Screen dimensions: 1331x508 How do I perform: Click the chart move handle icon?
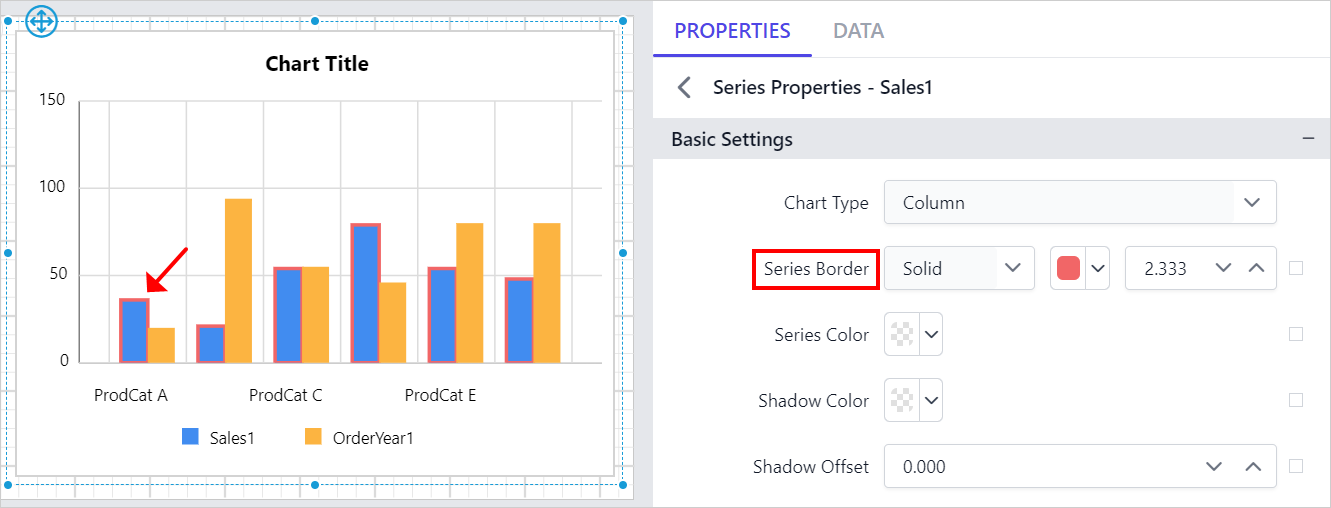tap(42, 20)
